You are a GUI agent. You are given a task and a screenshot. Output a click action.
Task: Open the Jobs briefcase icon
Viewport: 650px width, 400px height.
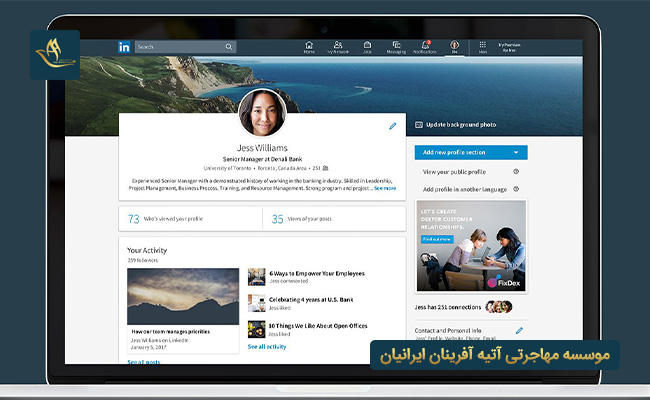tap(367, 47)
